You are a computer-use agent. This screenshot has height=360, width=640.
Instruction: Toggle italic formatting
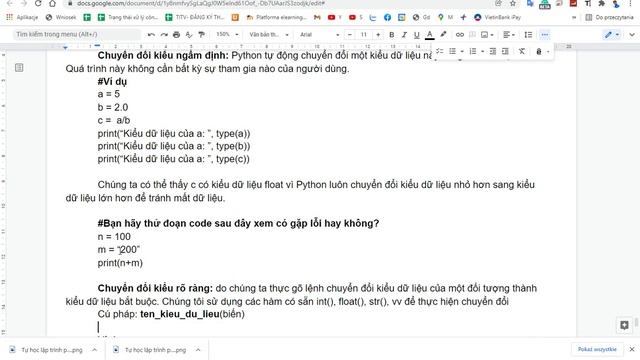click(404, 35)
